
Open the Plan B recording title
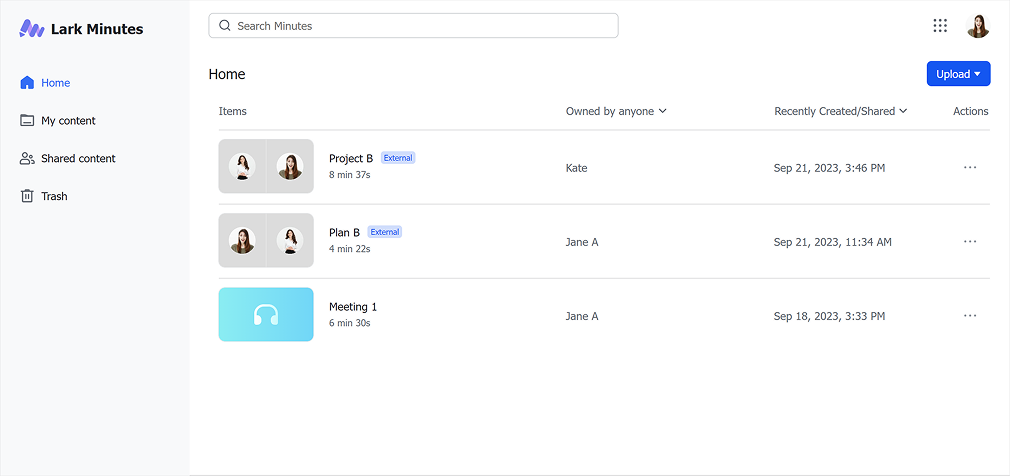pos(344,232)
